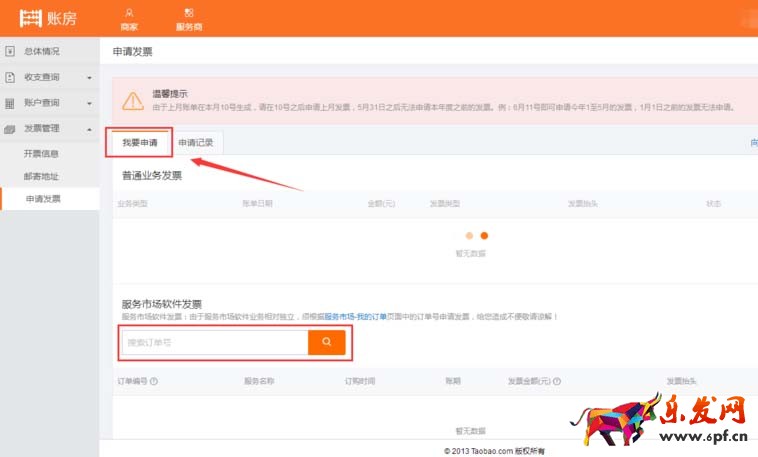
Task: Switch to the 我要申请 tab
Action: coord(140,143)
